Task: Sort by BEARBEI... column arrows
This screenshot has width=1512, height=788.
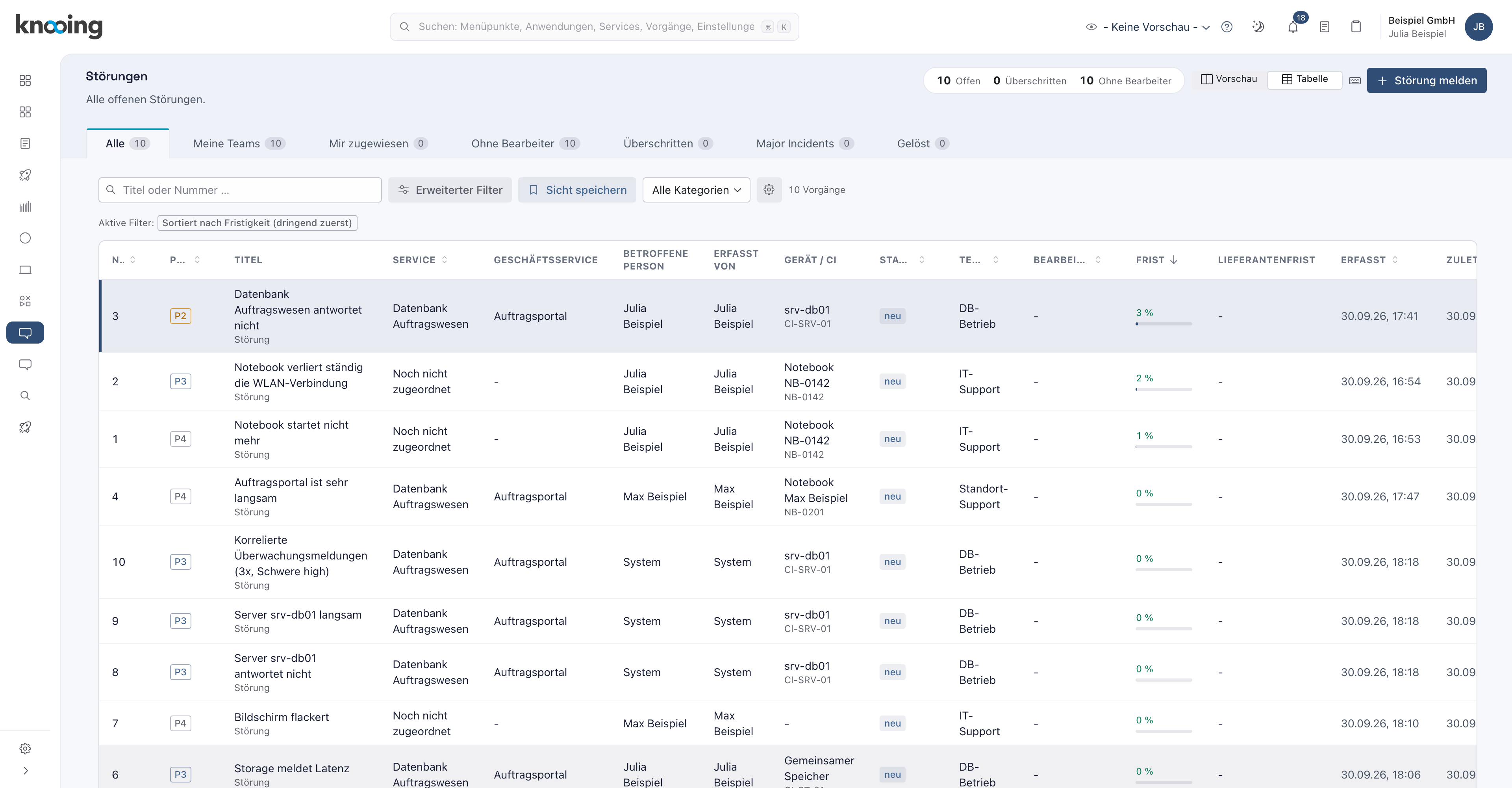Action: pos(1098,260)
